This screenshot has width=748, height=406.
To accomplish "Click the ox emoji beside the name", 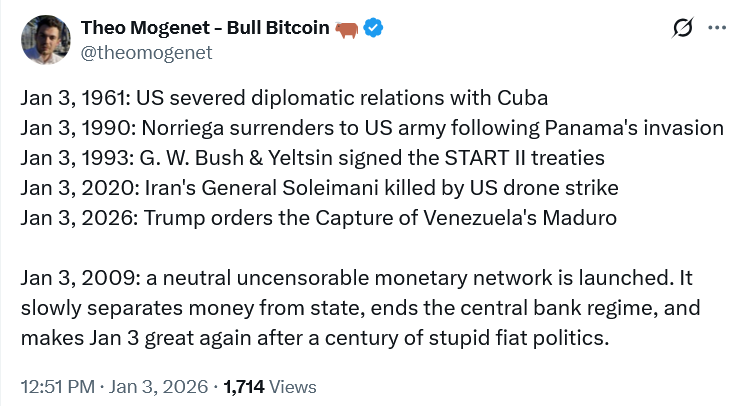I will (347, 29).
